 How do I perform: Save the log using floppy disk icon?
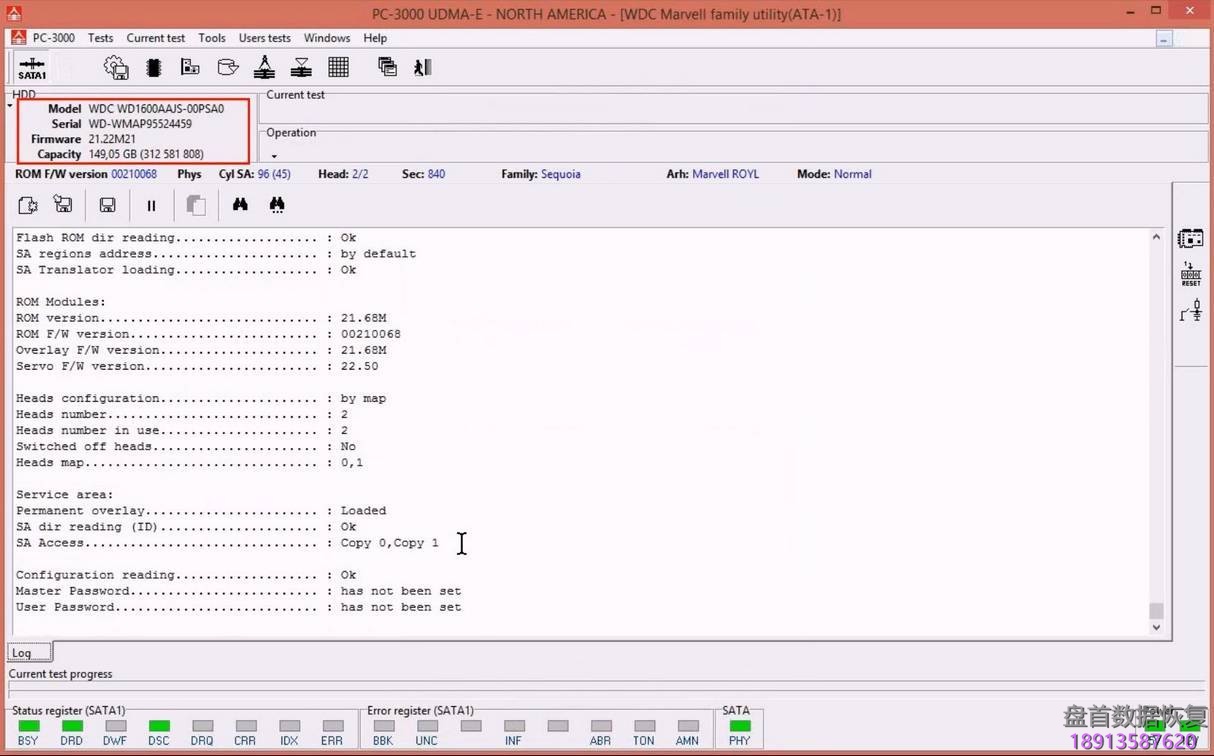(x=107, y=204)
